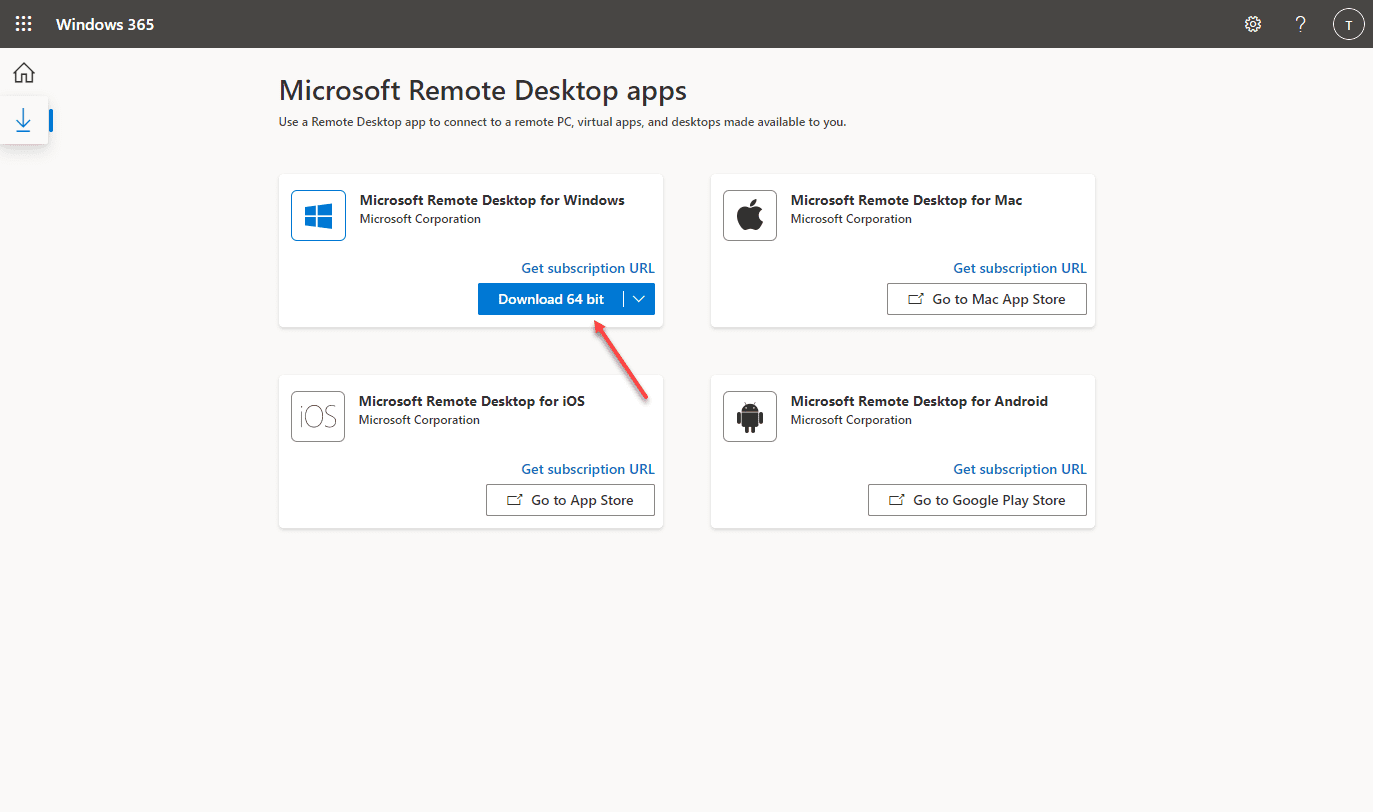Get subscription URL for Mac
Screen dimensions: 1373x812
point(1019,268)
